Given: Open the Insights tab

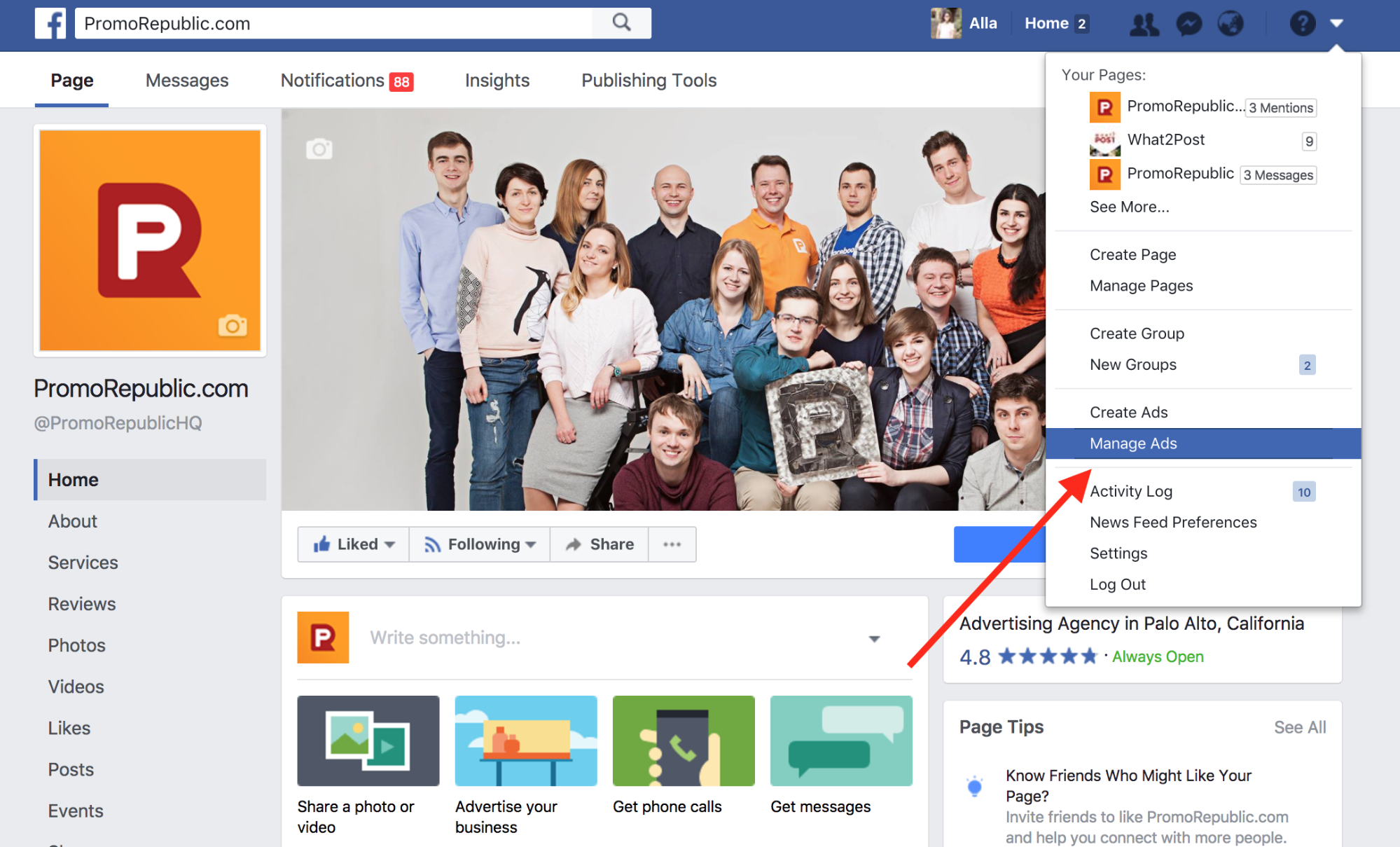Looking at the screenshot, I should coord(497,81).
